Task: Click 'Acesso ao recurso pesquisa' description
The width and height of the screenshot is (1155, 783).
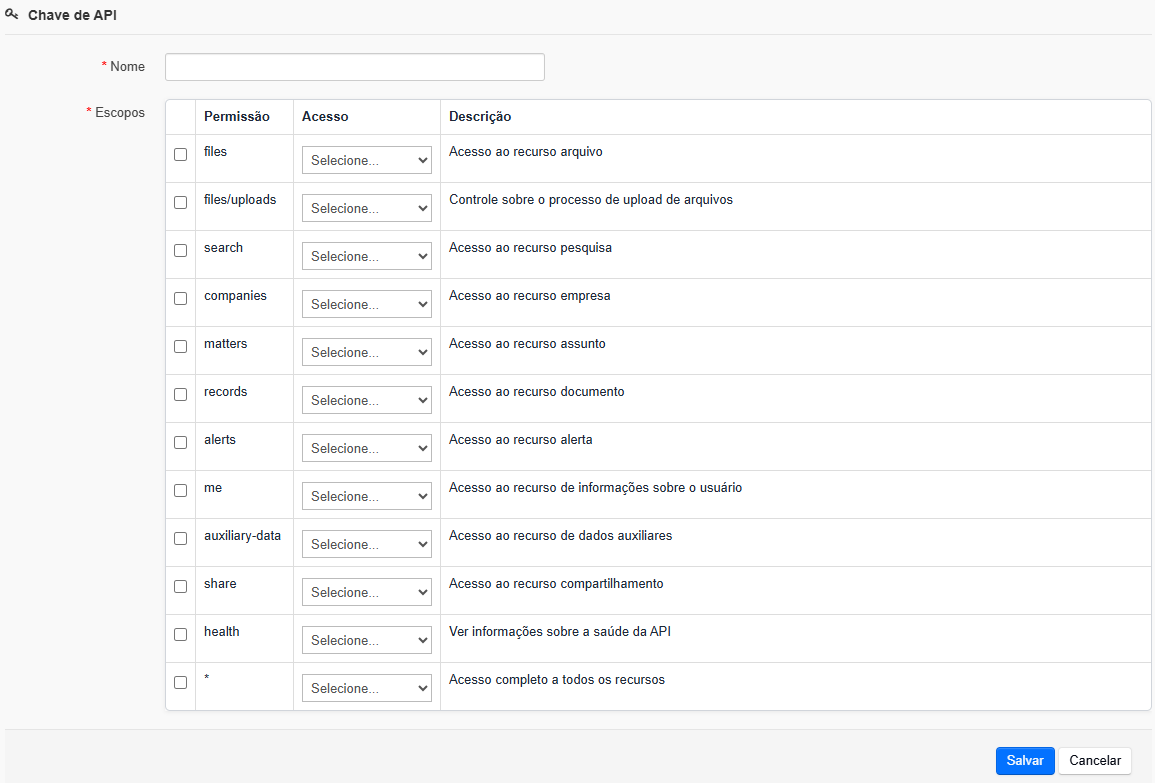Action: (x=530, y=247)
